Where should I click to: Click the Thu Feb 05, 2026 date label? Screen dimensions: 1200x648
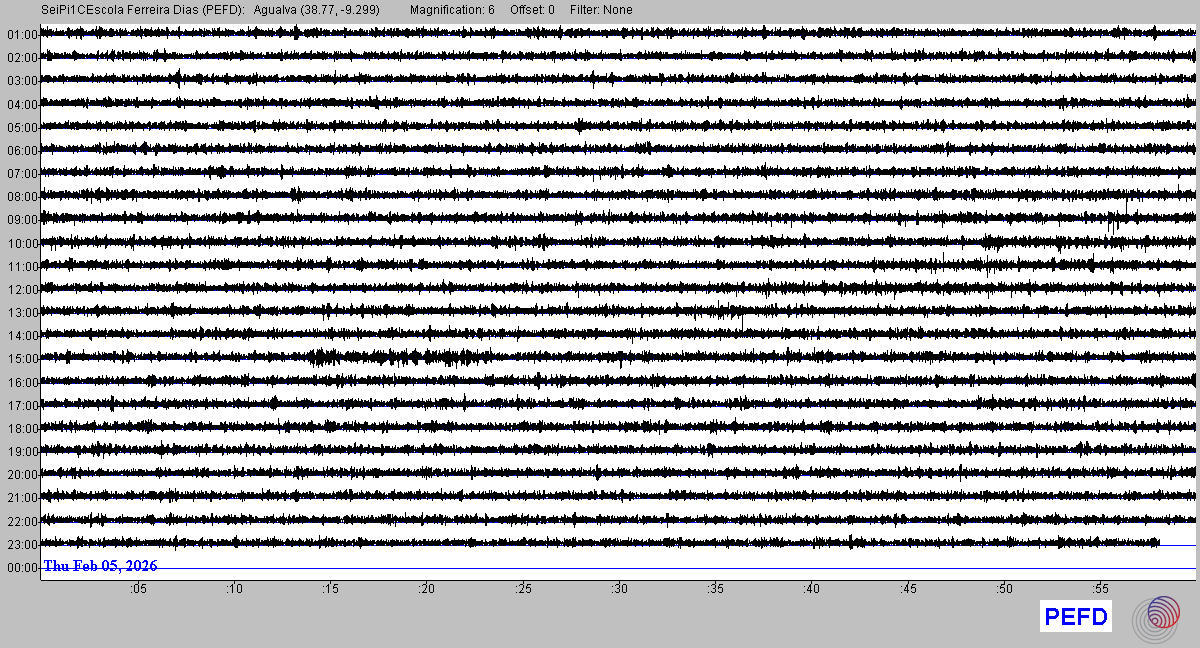click(x=100, y=566)
